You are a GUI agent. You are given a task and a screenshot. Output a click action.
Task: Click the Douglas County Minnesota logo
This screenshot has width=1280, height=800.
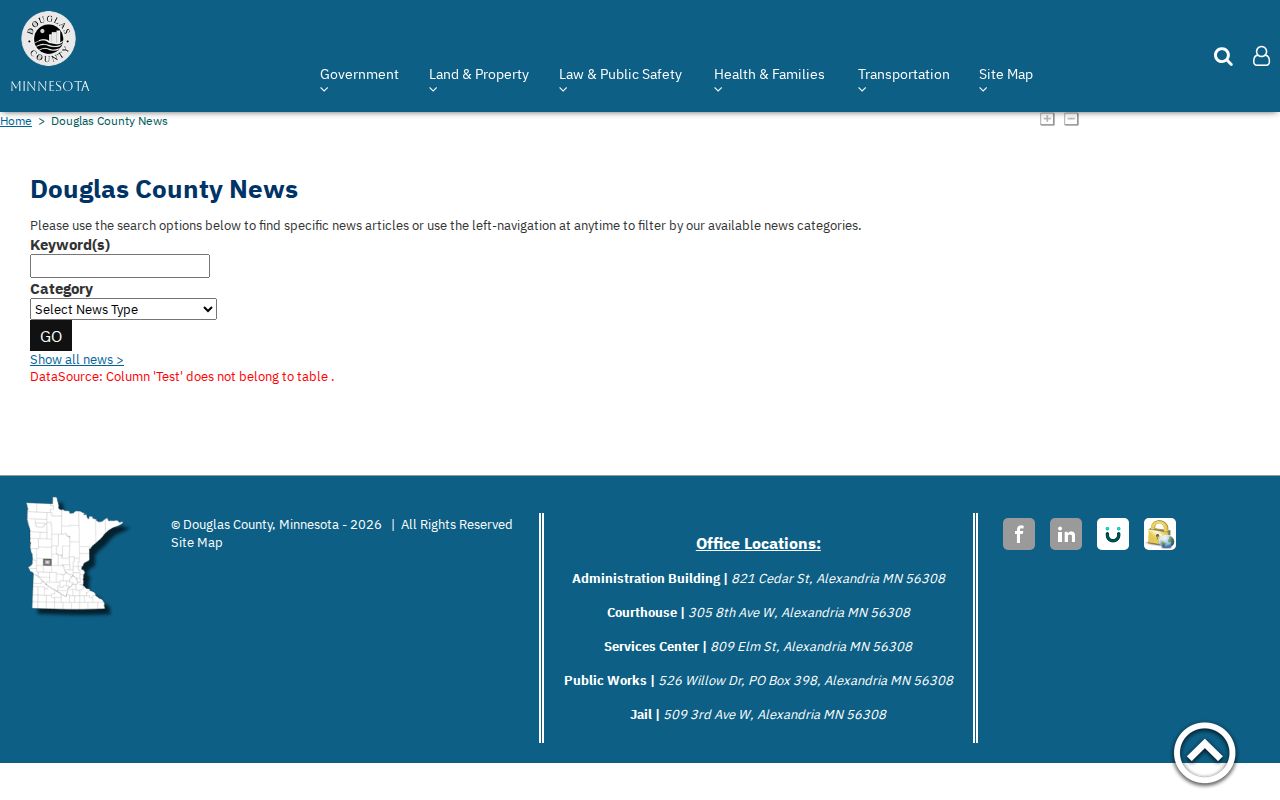pos(50,52)
